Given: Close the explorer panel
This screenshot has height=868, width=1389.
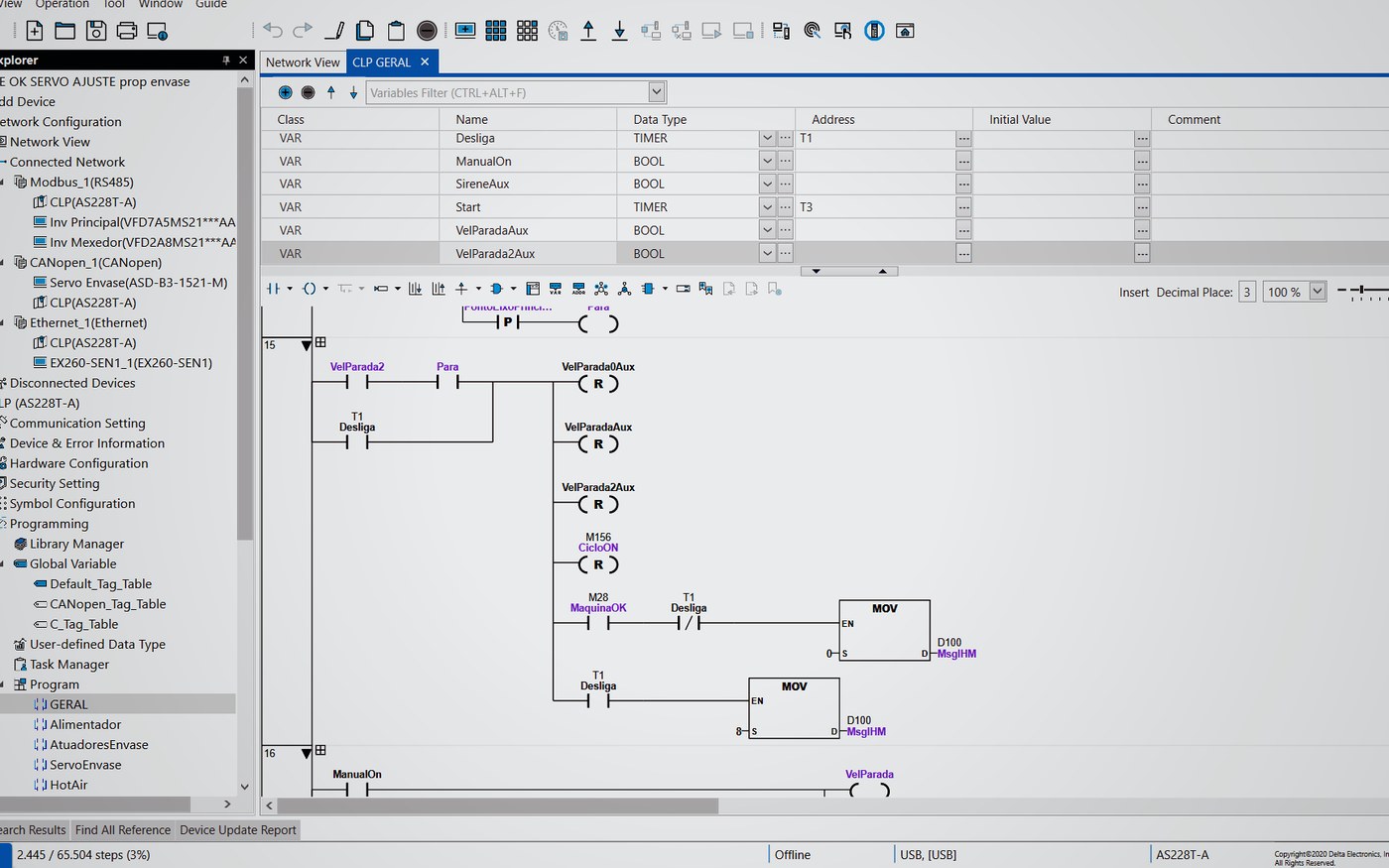Looking at the screenshot, I should pyautogui.click(x=244, y=61).
